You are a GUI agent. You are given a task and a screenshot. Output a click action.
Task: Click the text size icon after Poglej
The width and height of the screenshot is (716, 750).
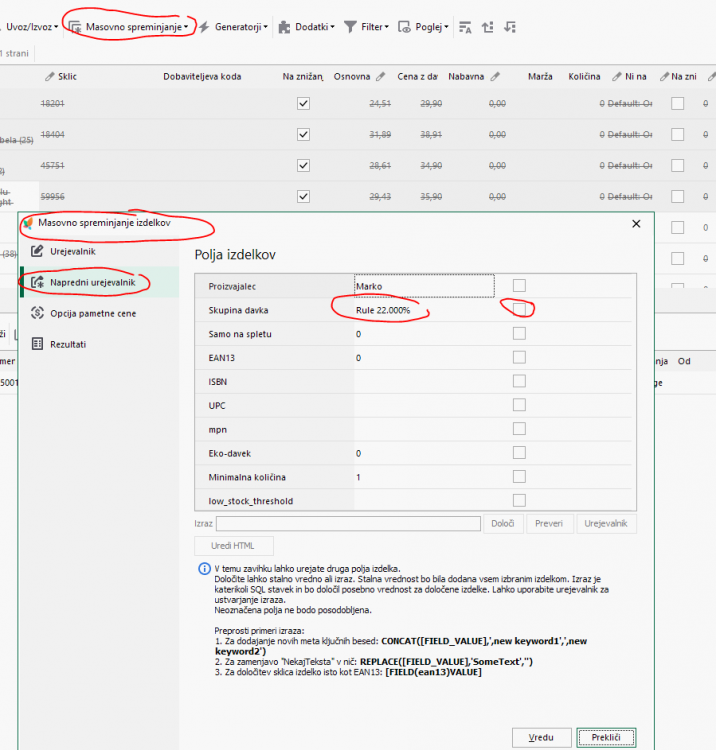[x=465, y=27]
